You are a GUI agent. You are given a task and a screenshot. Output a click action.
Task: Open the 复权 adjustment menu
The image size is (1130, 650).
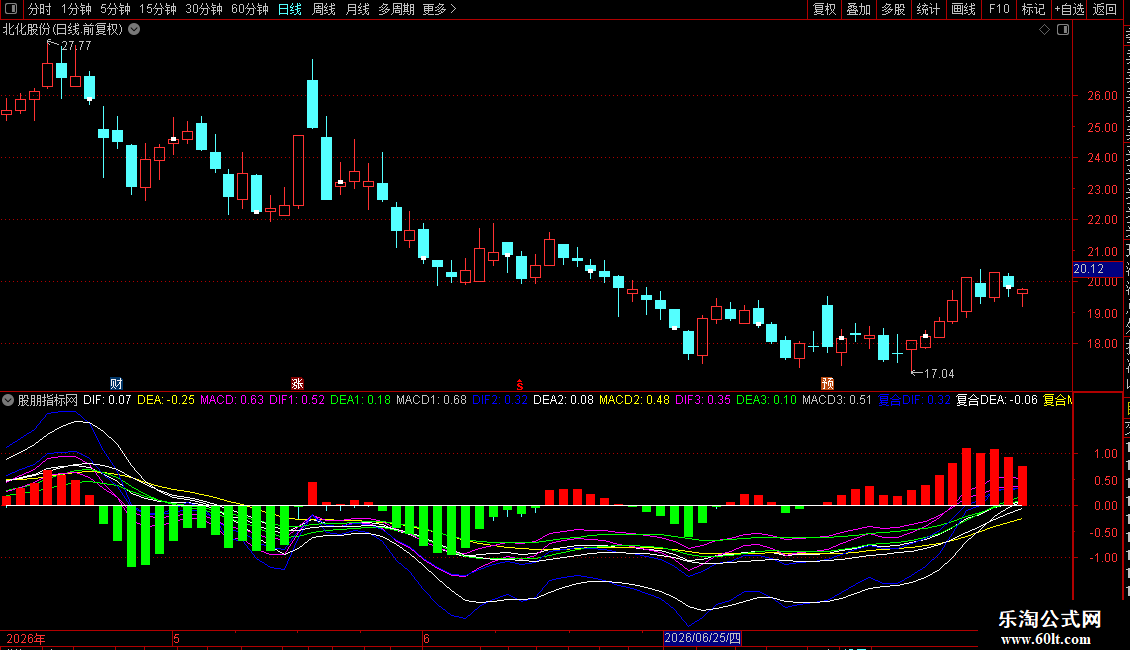point(824,9)
